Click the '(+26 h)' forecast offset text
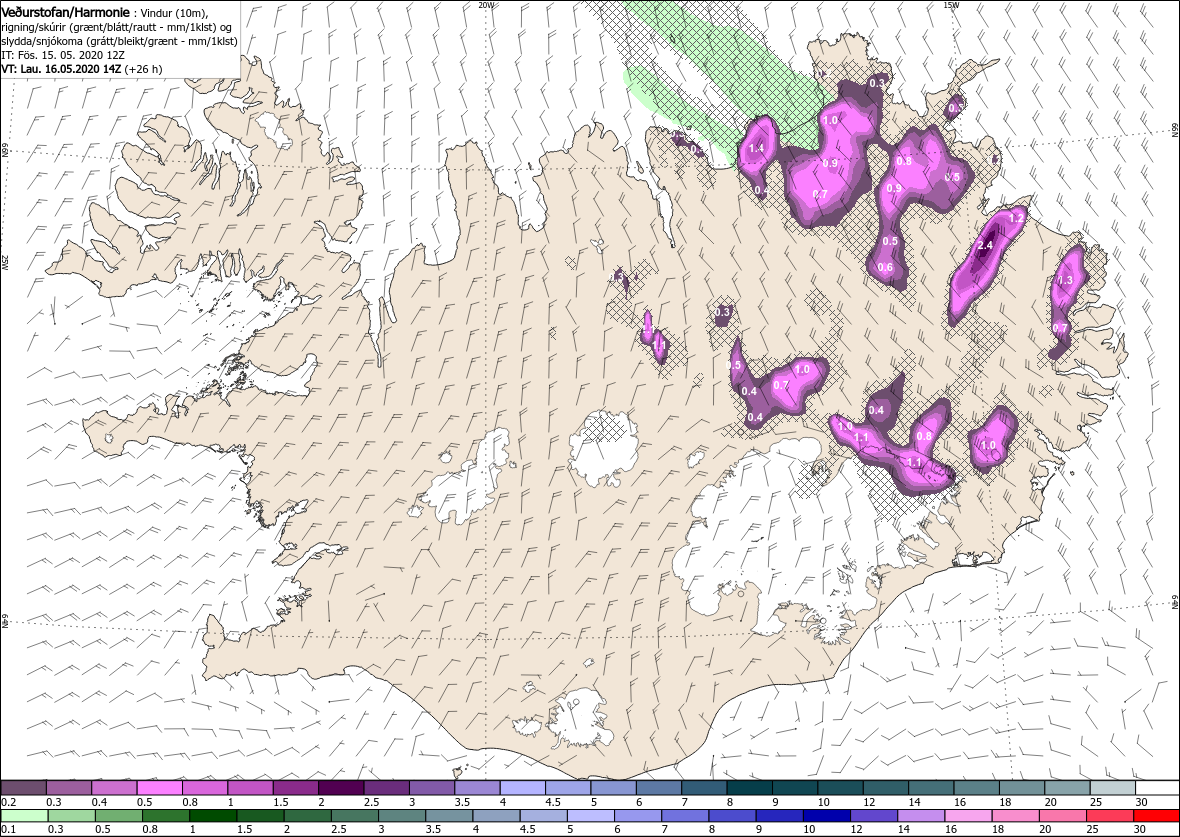Image resolution: width=1180 pixels, height=837 pixels. 144,68
